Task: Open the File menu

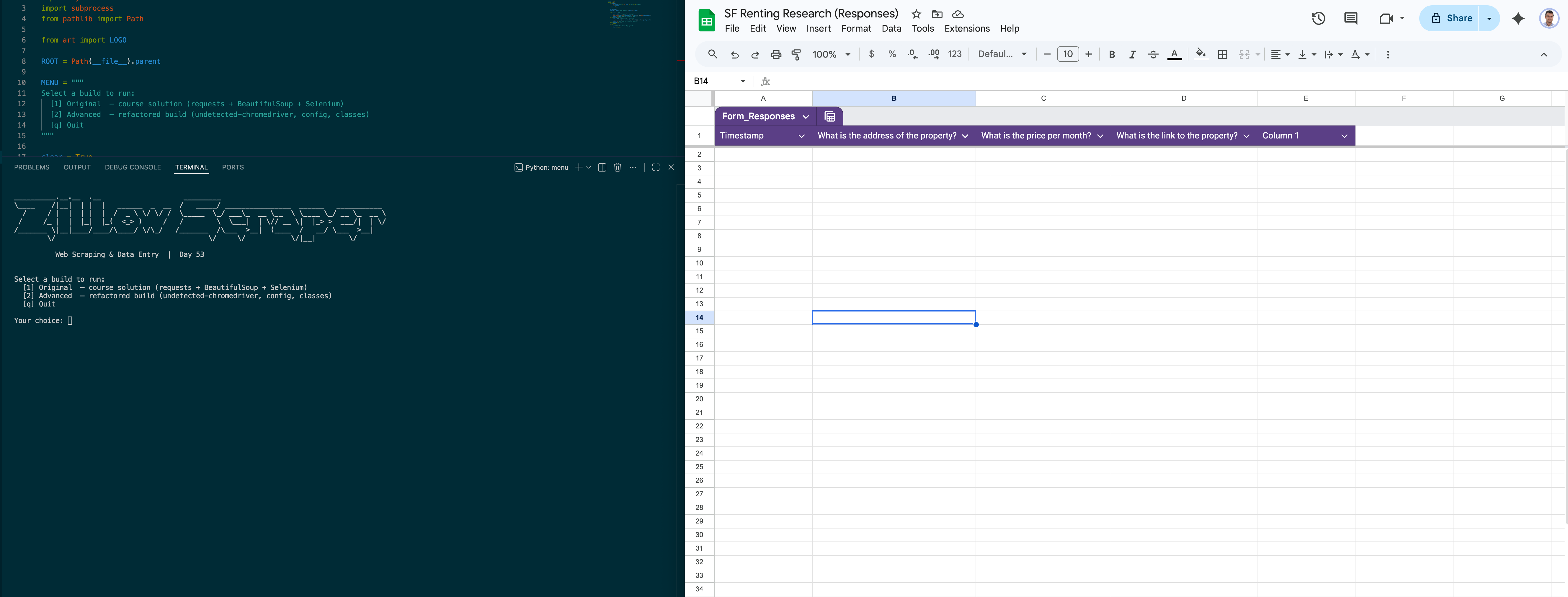Action: (732, 29)
